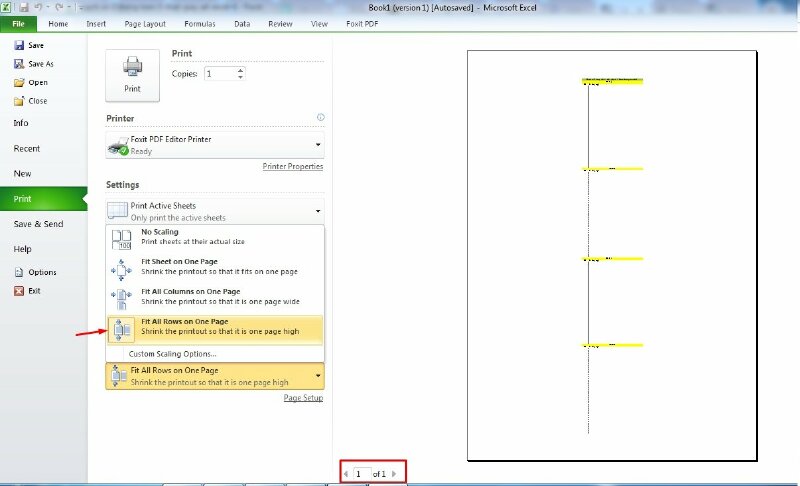
Task: Click the Copies number input field
Action: click(220, 74)
